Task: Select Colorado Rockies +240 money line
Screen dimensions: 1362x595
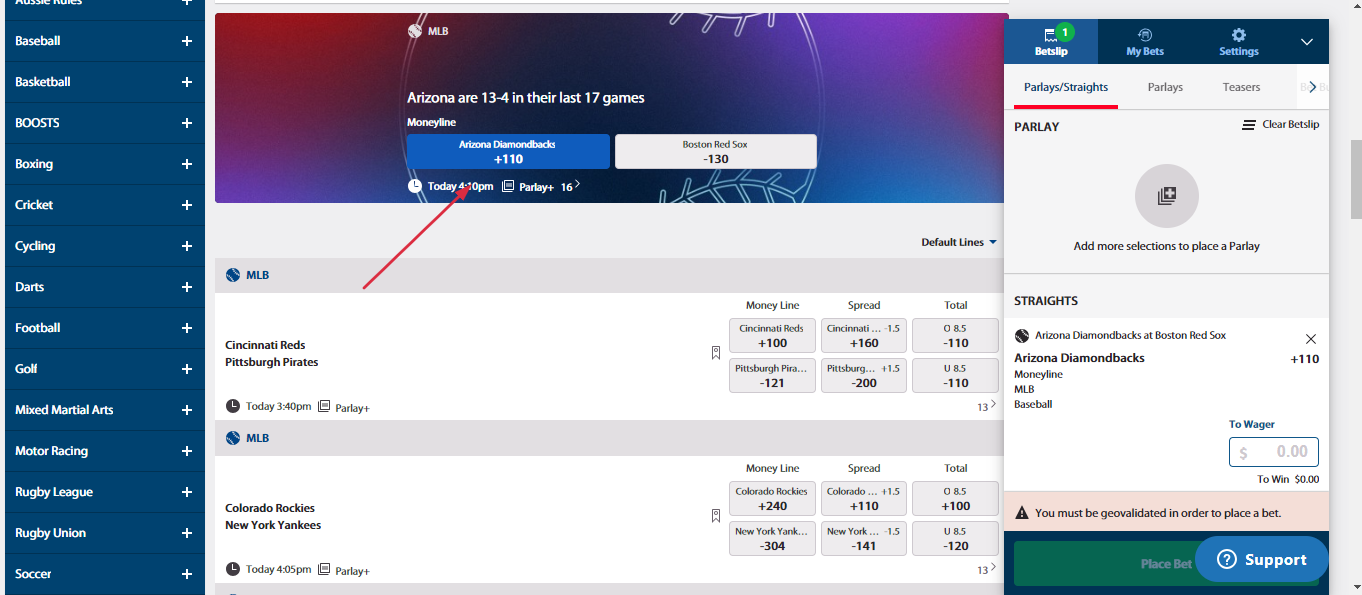Action: (772, 499)
